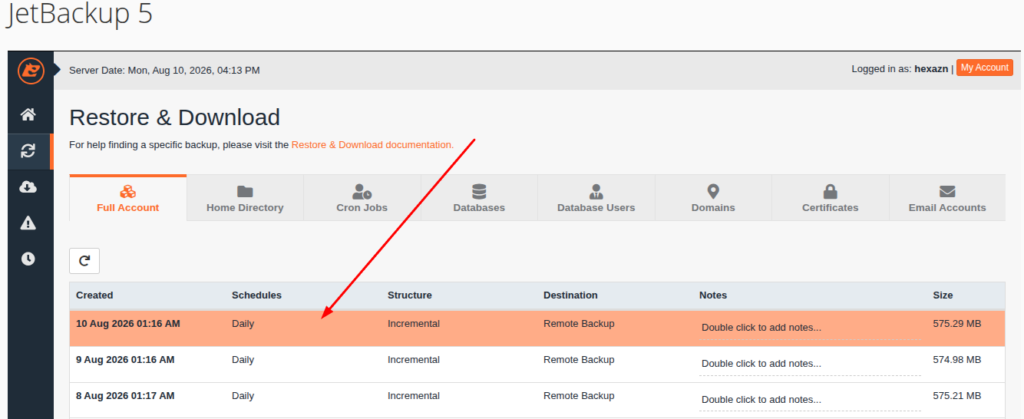
Task: Open the Cron Jobs tab
Action: tap(362, 198)
